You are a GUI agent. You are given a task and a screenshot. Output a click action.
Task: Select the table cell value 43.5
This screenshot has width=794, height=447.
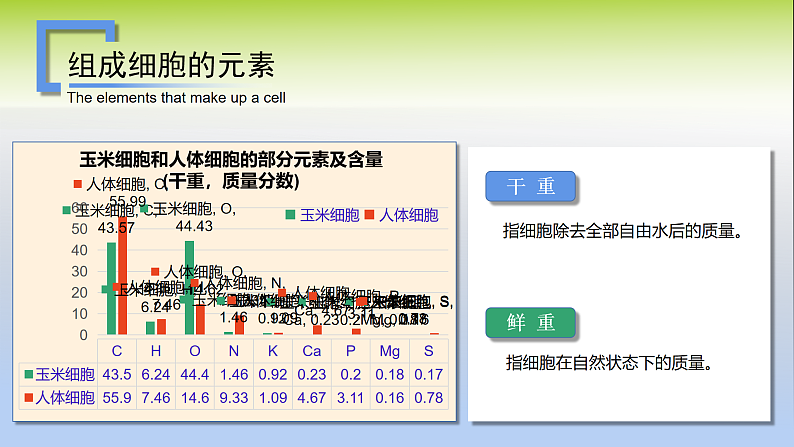pos(117,375)
